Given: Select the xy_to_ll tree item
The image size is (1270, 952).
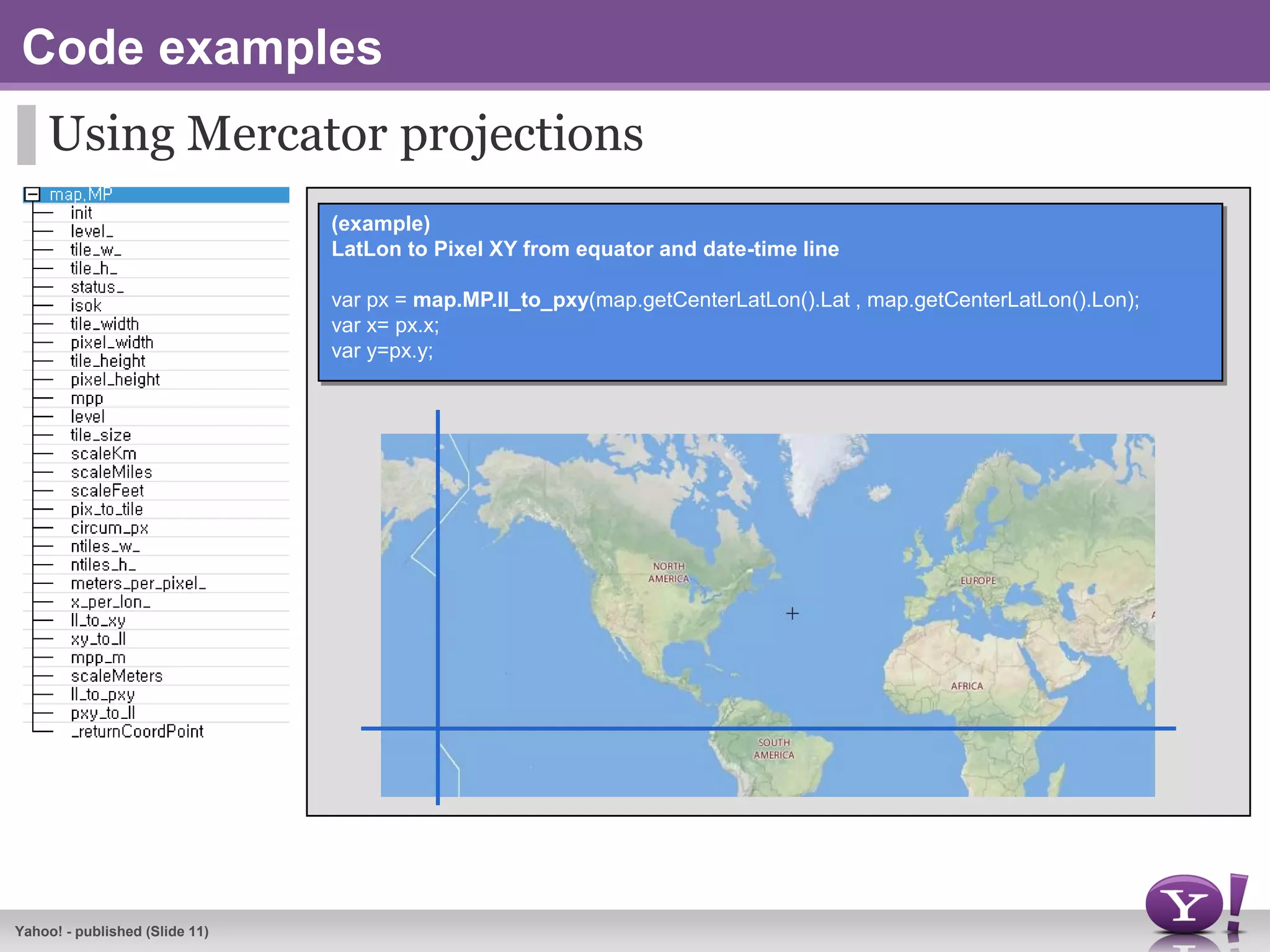Looking at the screenshot, I should [98, 639].
